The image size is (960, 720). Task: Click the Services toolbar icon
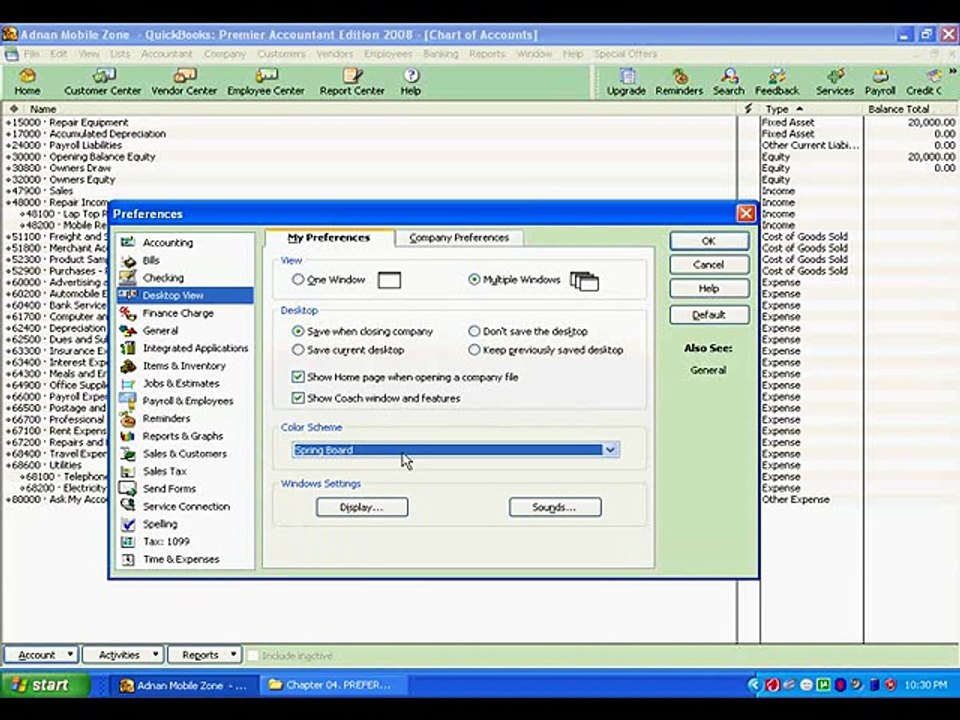click(x=834, y=82)
